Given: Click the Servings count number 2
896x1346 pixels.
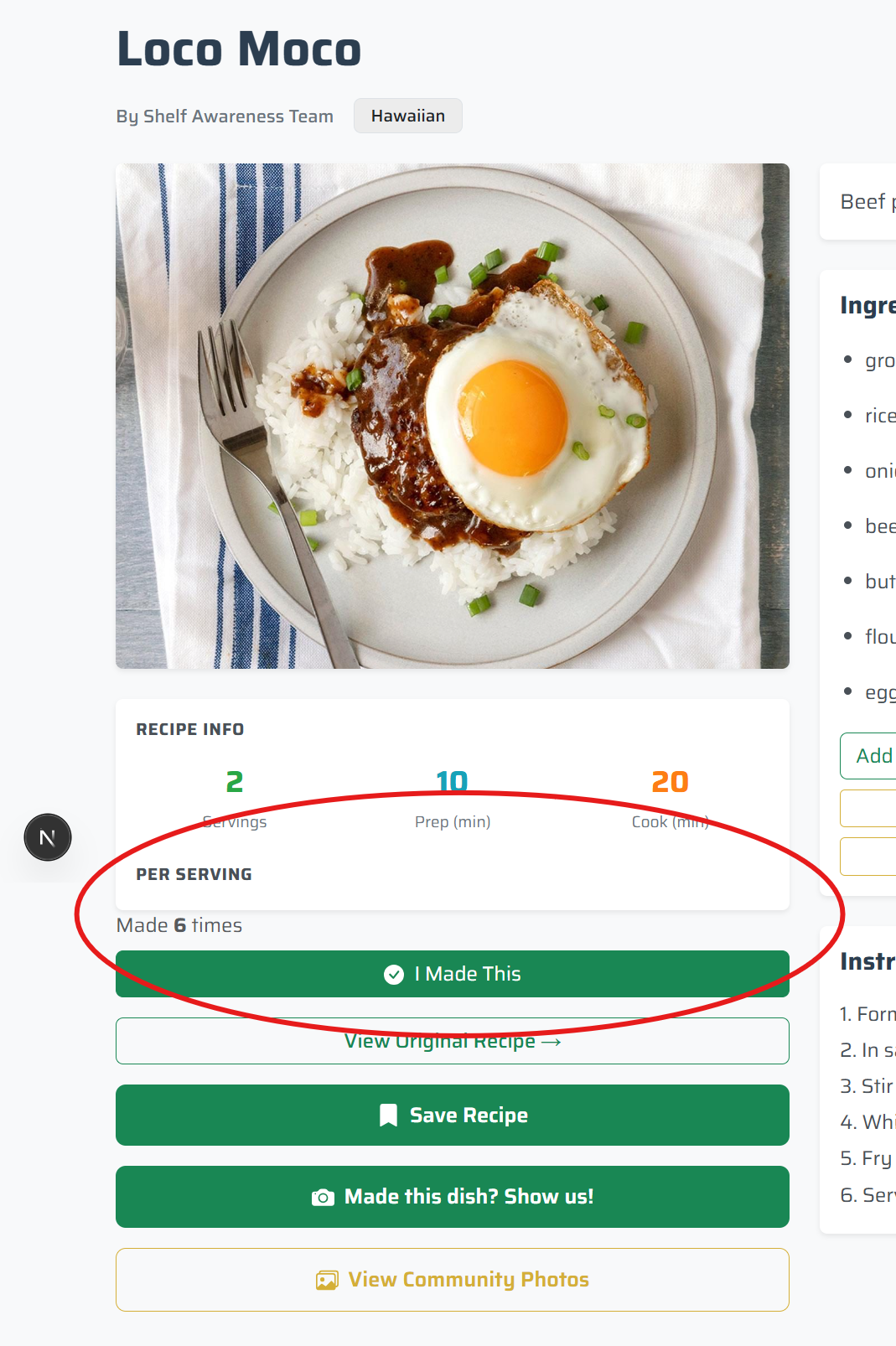Looking at the screenshot, I should pyautogui.click(x=235, y=782).
